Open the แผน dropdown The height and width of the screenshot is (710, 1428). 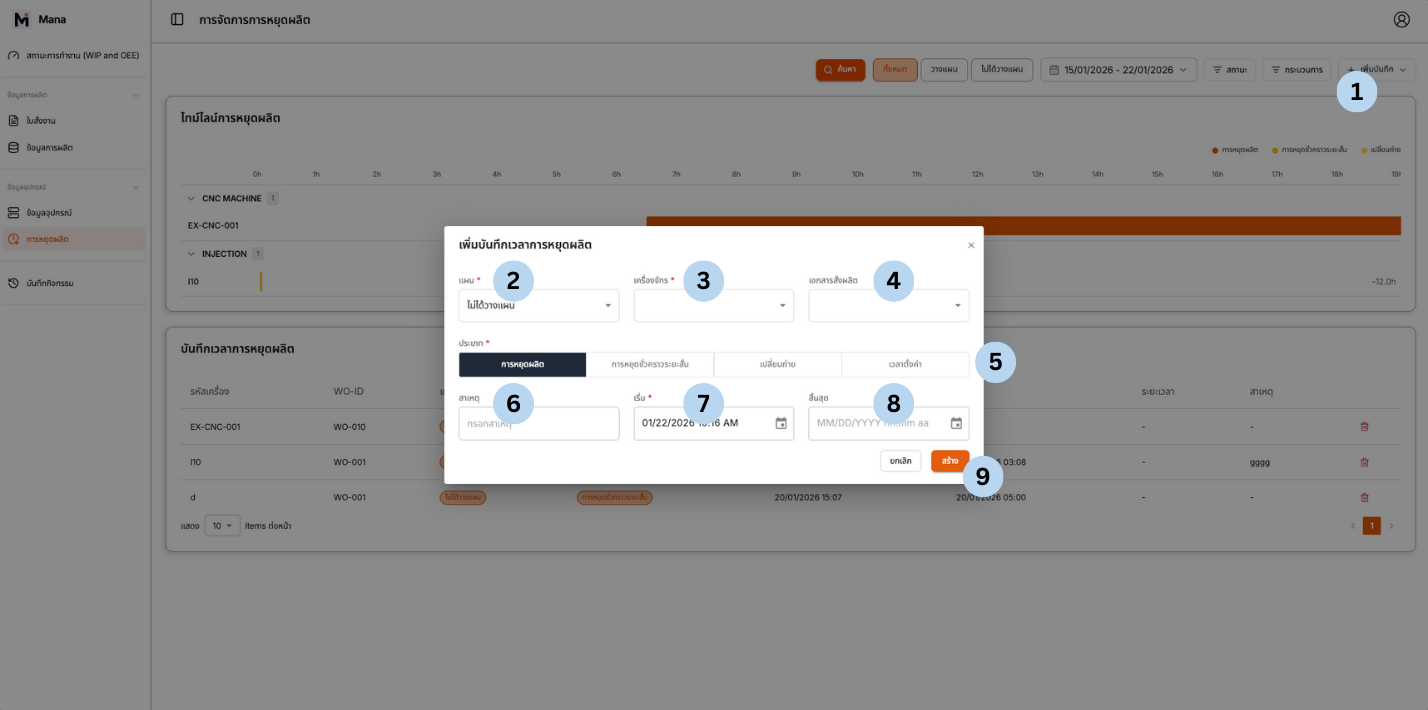coord(539,306)
